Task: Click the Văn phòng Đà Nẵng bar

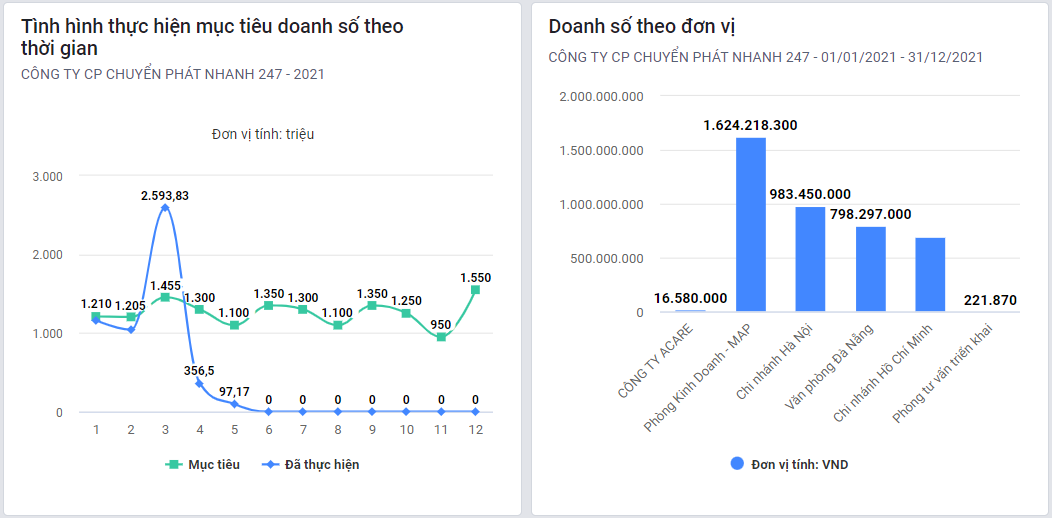Action: coord(871,270)
